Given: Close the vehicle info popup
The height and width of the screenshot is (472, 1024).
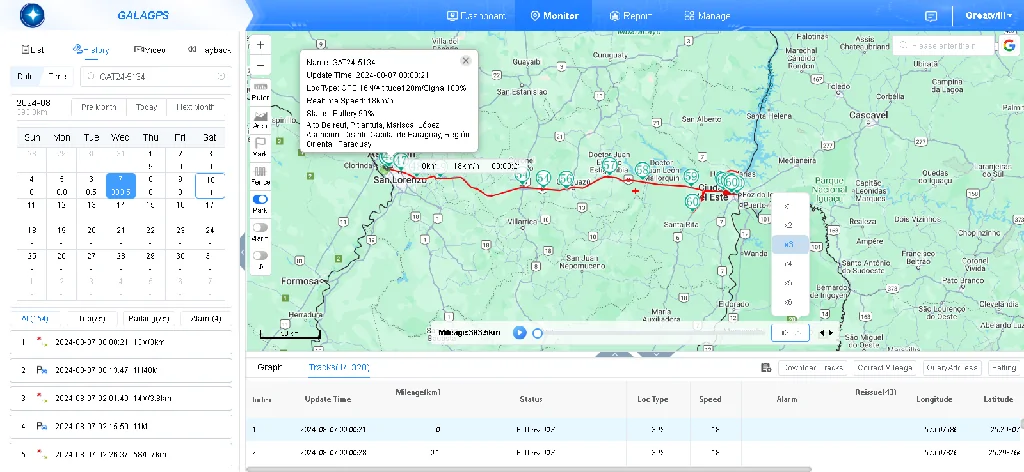Looking at the screenshot, I should pos(465,60).
